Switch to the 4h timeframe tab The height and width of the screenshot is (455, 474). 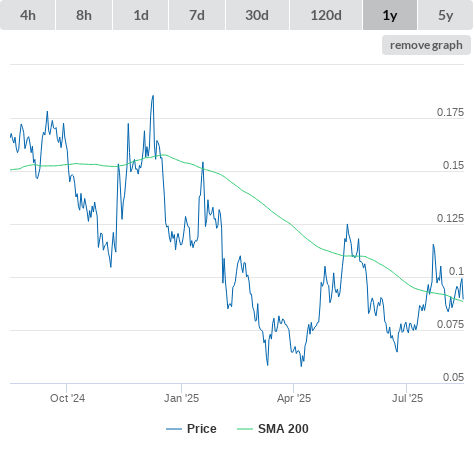point(28,15)
